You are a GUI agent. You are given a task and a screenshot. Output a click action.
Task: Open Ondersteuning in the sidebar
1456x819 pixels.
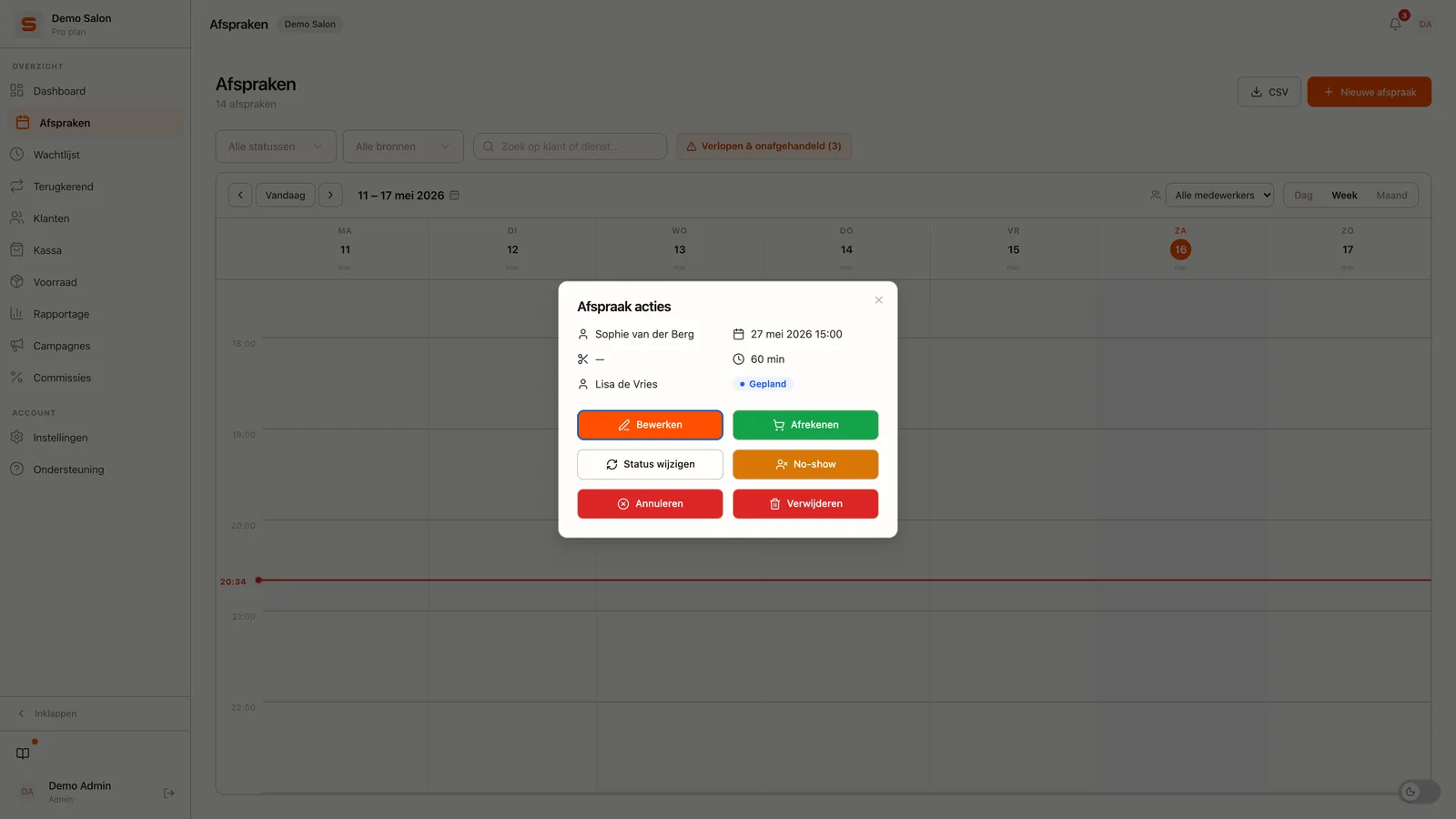95,470
